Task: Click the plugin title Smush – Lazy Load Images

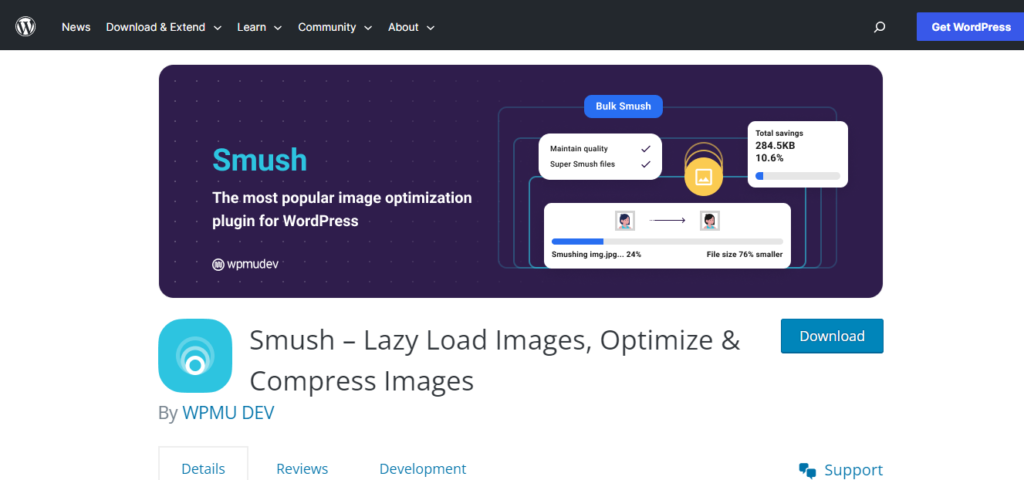Action: coord(494,360)
